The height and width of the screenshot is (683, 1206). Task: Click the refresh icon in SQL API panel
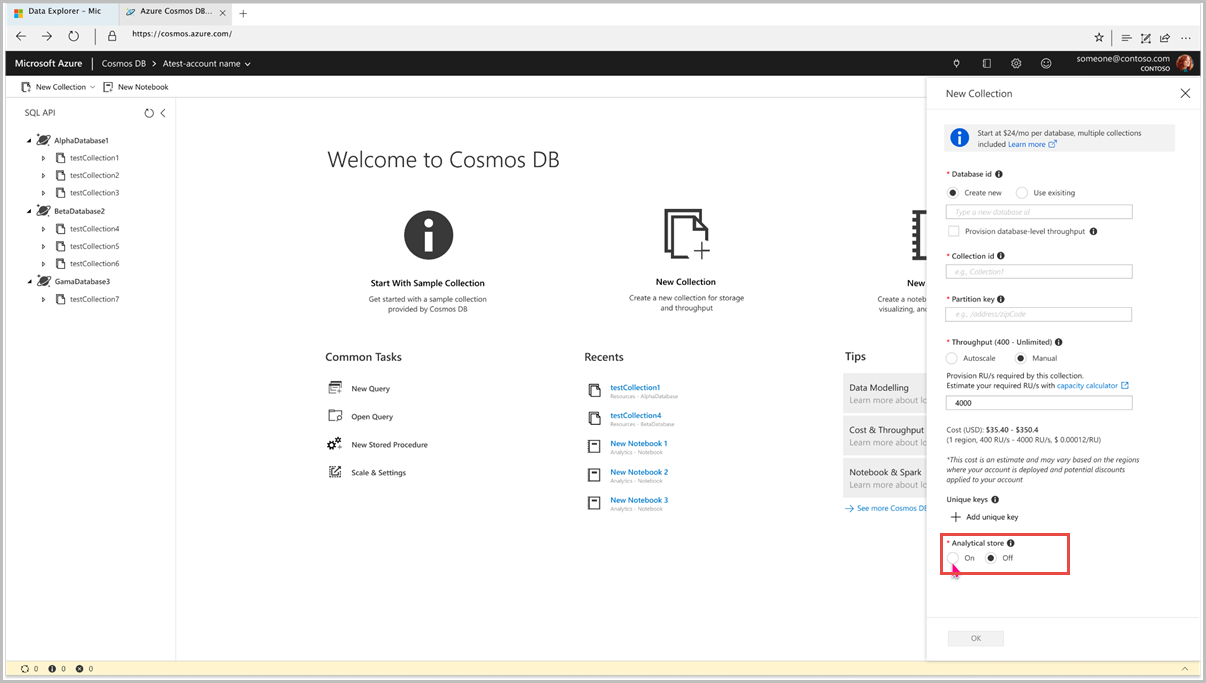[149, 113]
